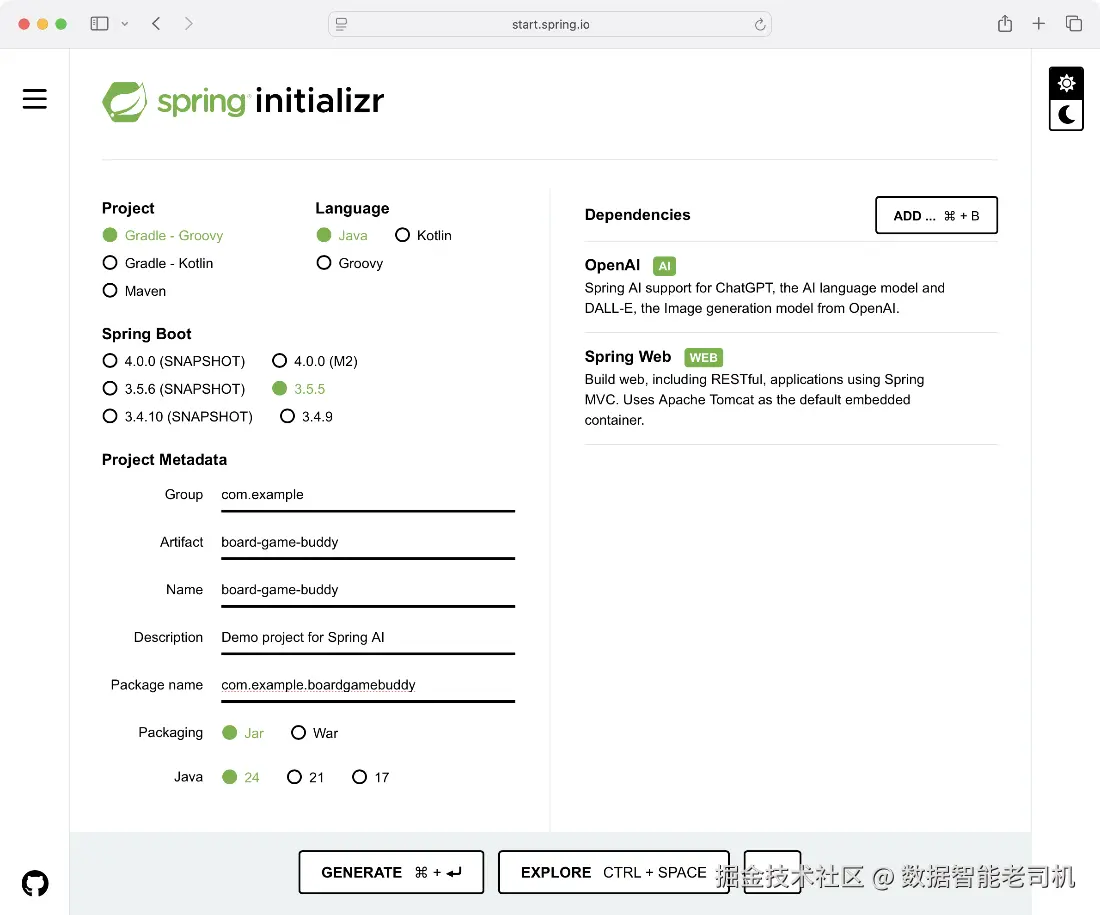Screen dimensions: 1100x915
Task: Focus the start.spring.io address bar
Action: point(550,25)
